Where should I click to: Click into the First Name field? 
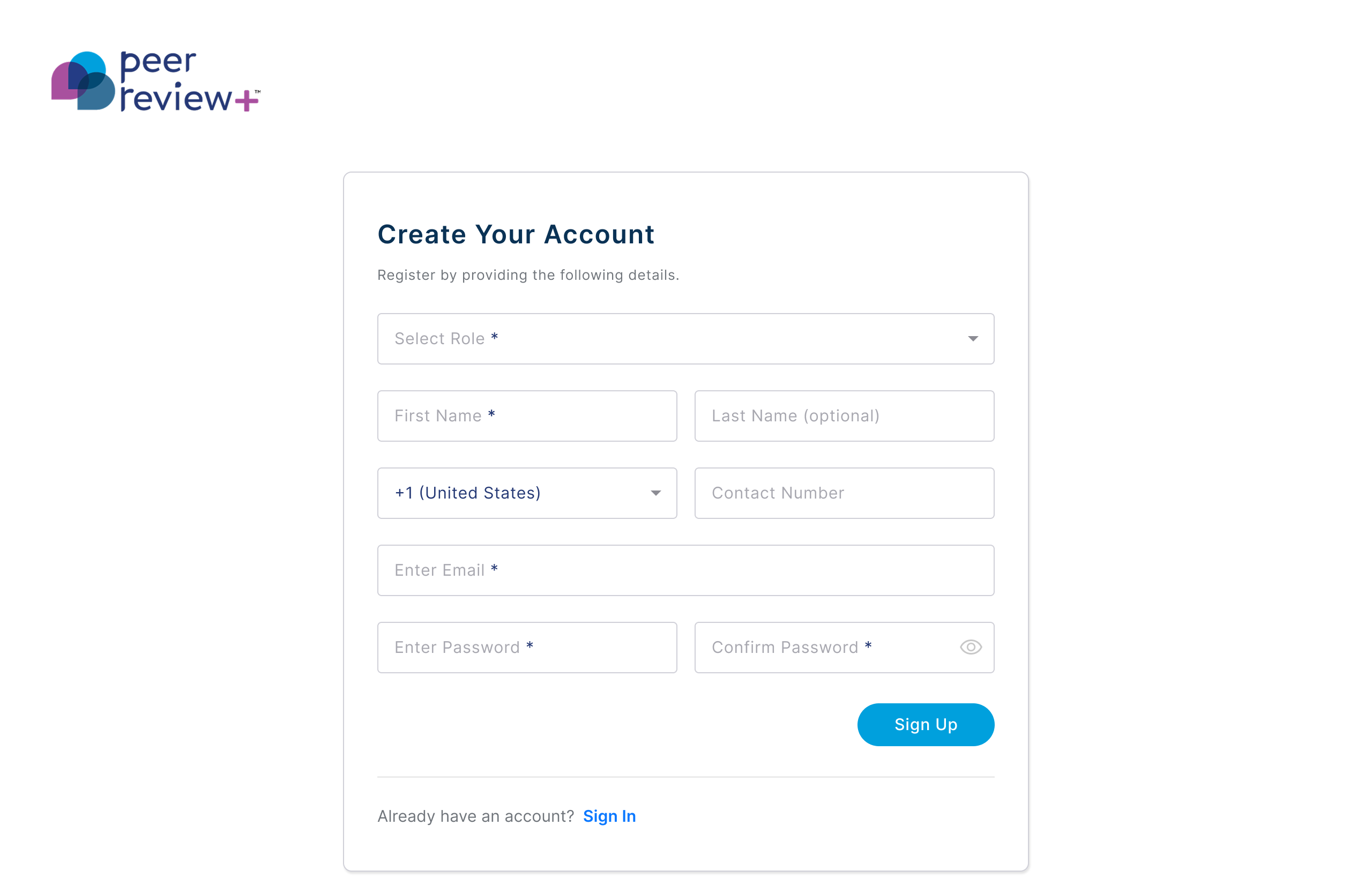526,416
